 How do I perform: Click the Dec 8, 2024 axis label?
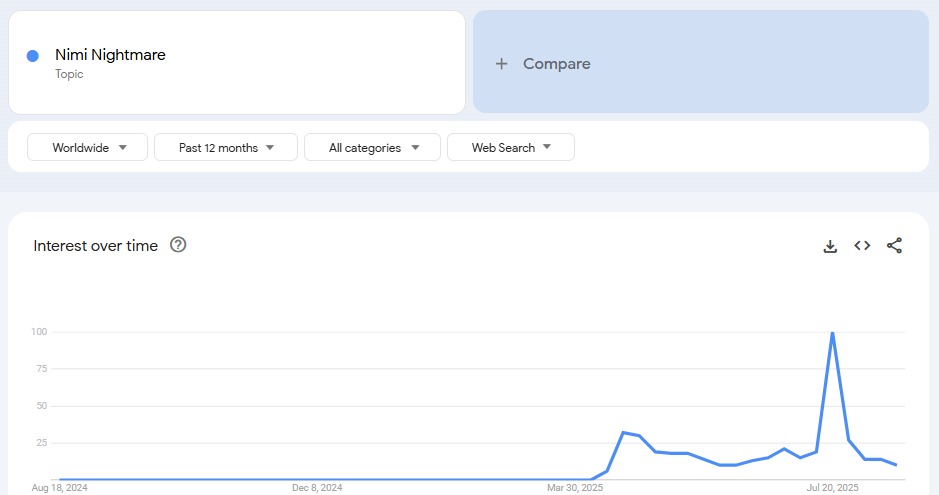coord(317,488)
